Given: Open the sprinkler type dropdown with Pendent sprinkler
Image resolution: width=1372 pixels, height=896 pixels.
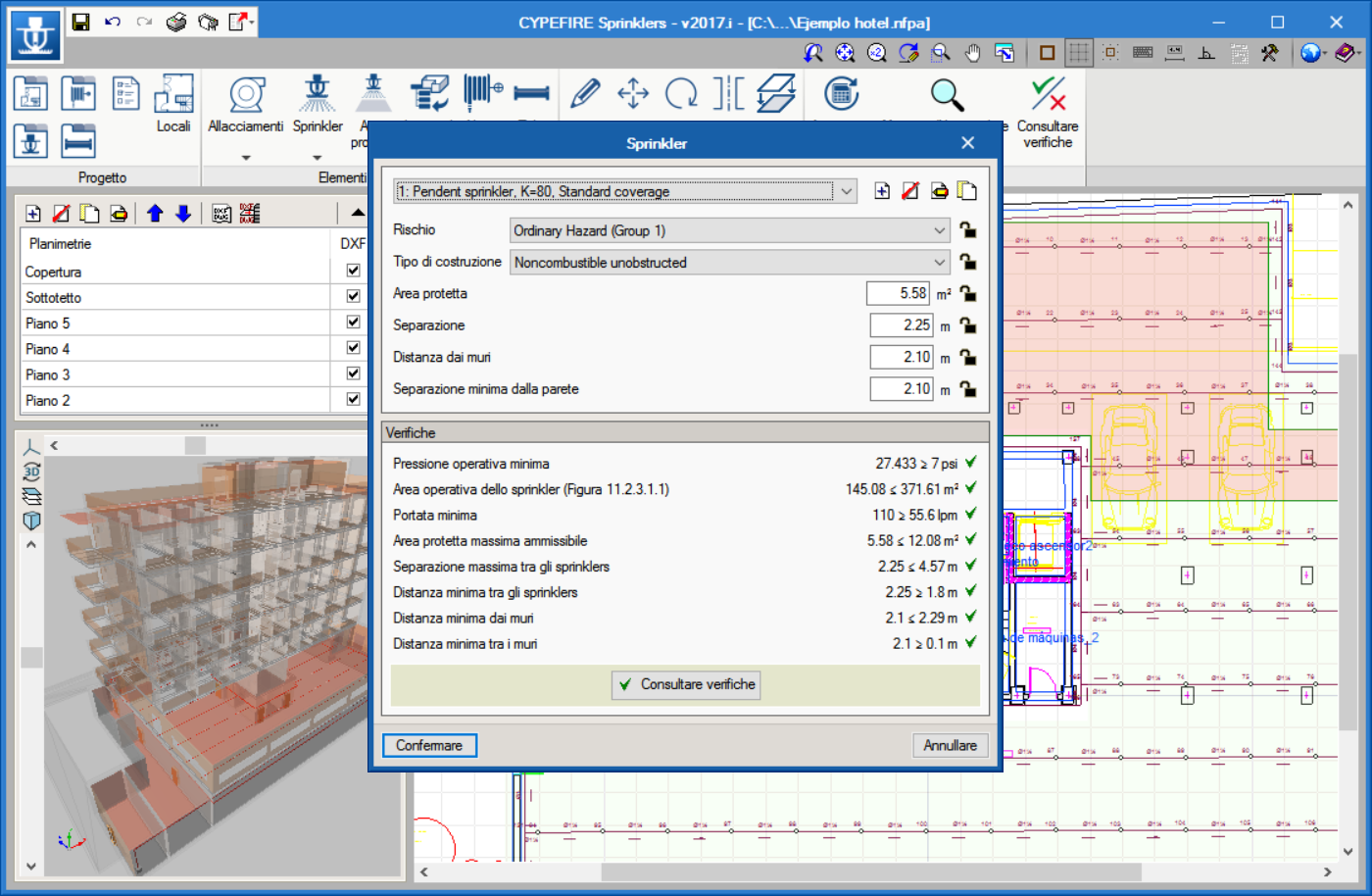Looking at the screenshot, I should coord(625,191).
